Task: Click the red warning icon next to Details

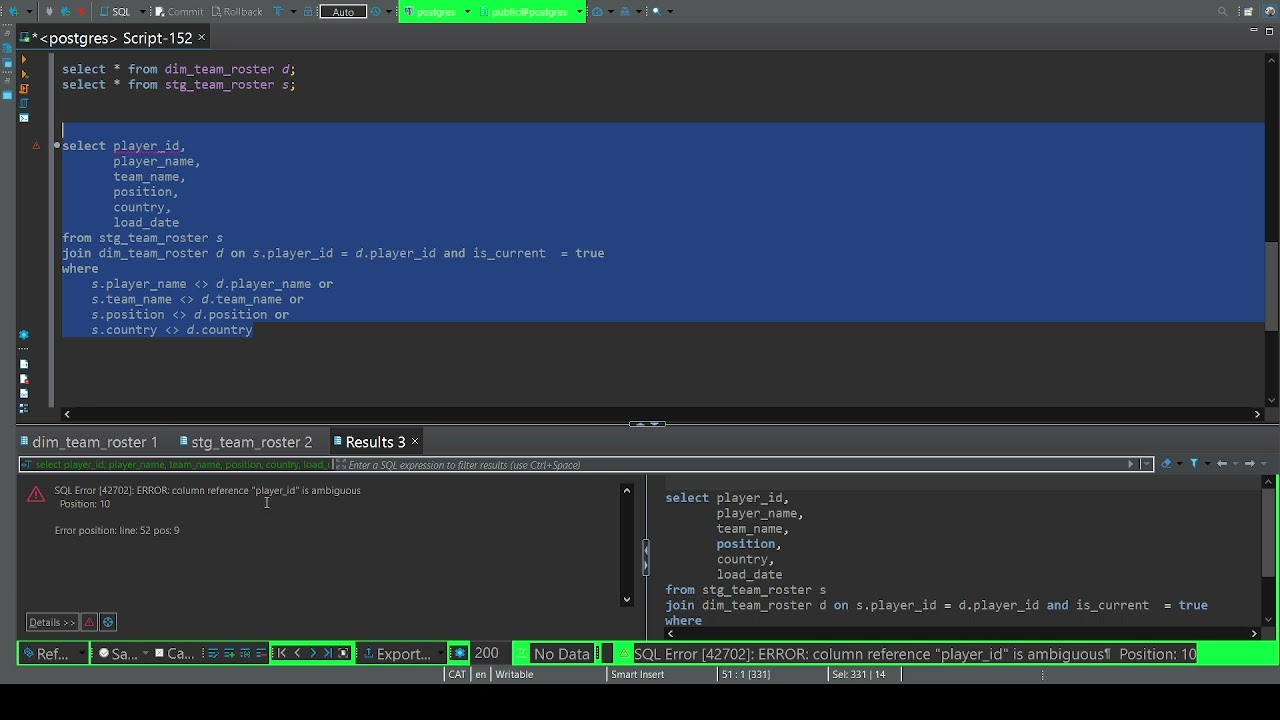Action: 89,622
